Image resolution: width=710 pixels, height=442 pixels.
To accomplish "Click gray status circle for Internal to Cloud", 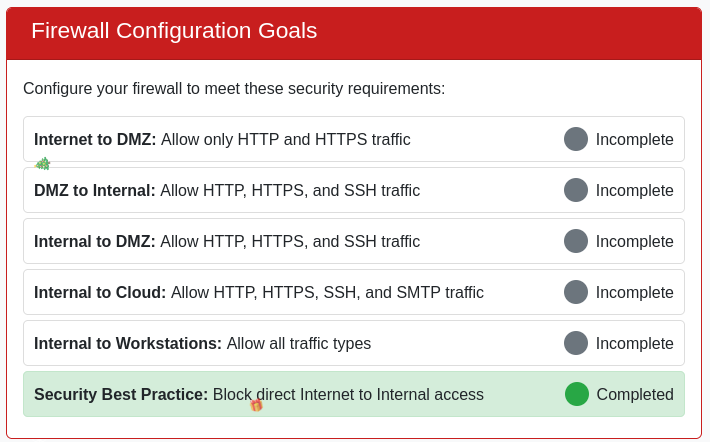I will (x=576, y=292).
